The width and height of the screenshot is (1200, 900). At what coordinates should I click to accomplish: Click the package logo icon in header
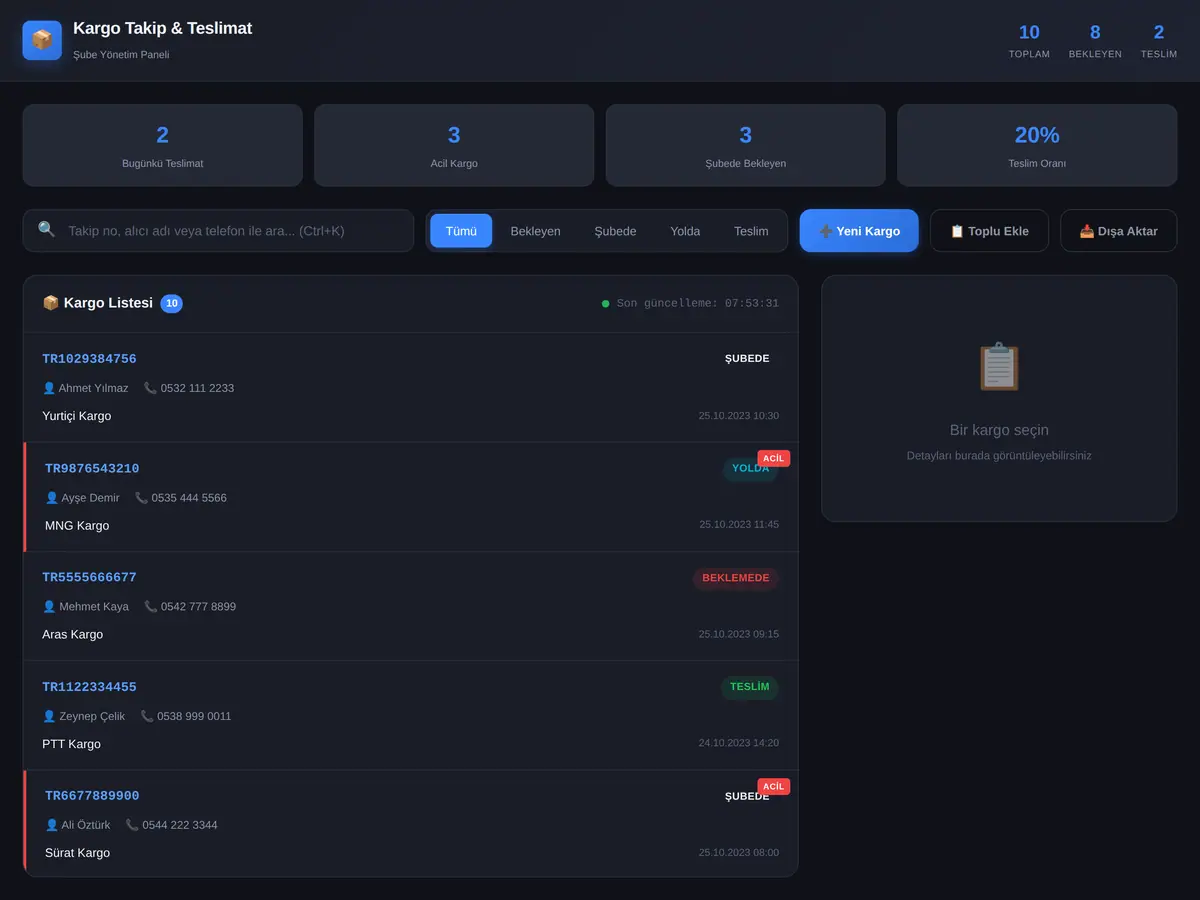point(42,40)
